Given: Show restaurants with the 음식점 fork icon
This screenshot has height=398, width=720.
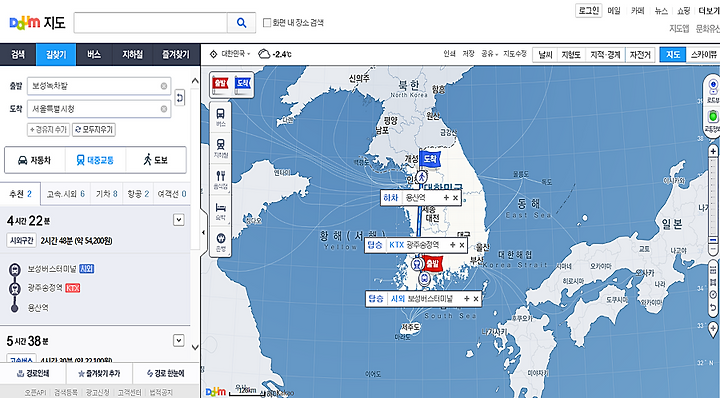Looking at the screenshot, I should (x=221, y=179).
